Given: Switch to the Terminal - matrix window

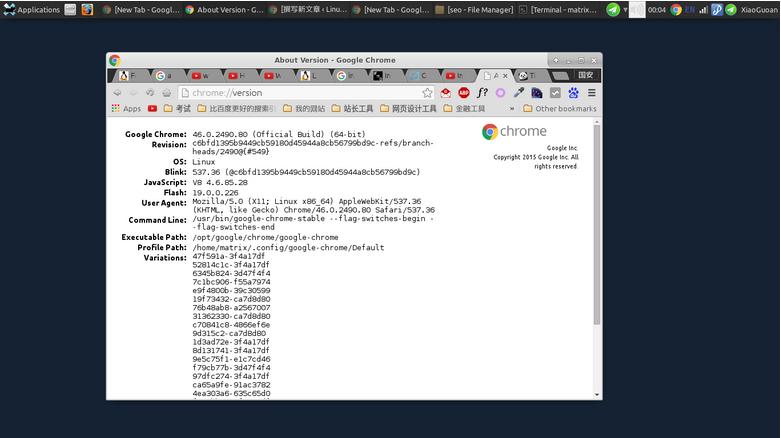Looking at the screenshot, I should 558,9.
